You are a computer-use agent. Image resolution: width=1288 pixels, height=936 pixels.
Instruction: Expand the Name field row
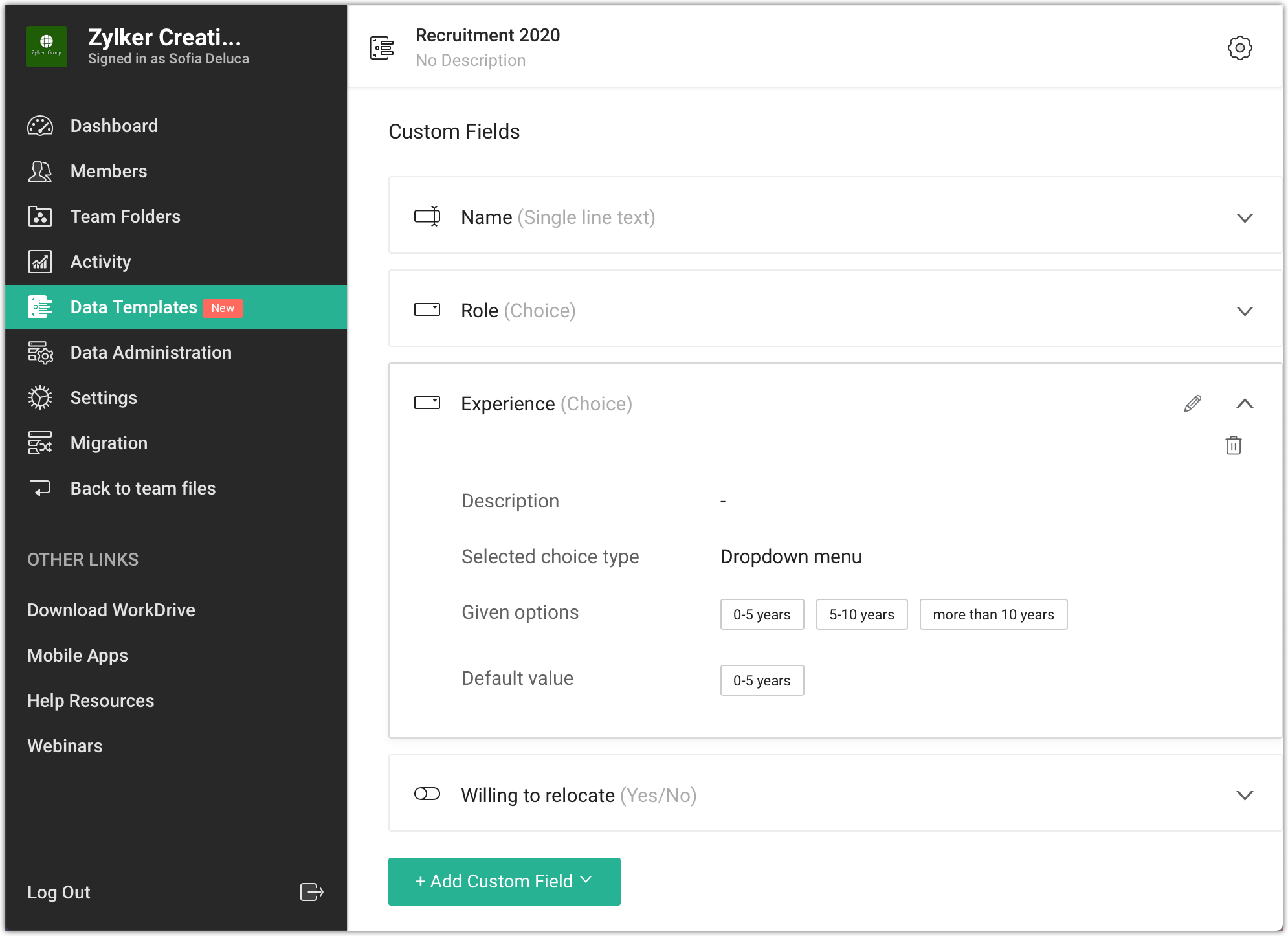1244,217
